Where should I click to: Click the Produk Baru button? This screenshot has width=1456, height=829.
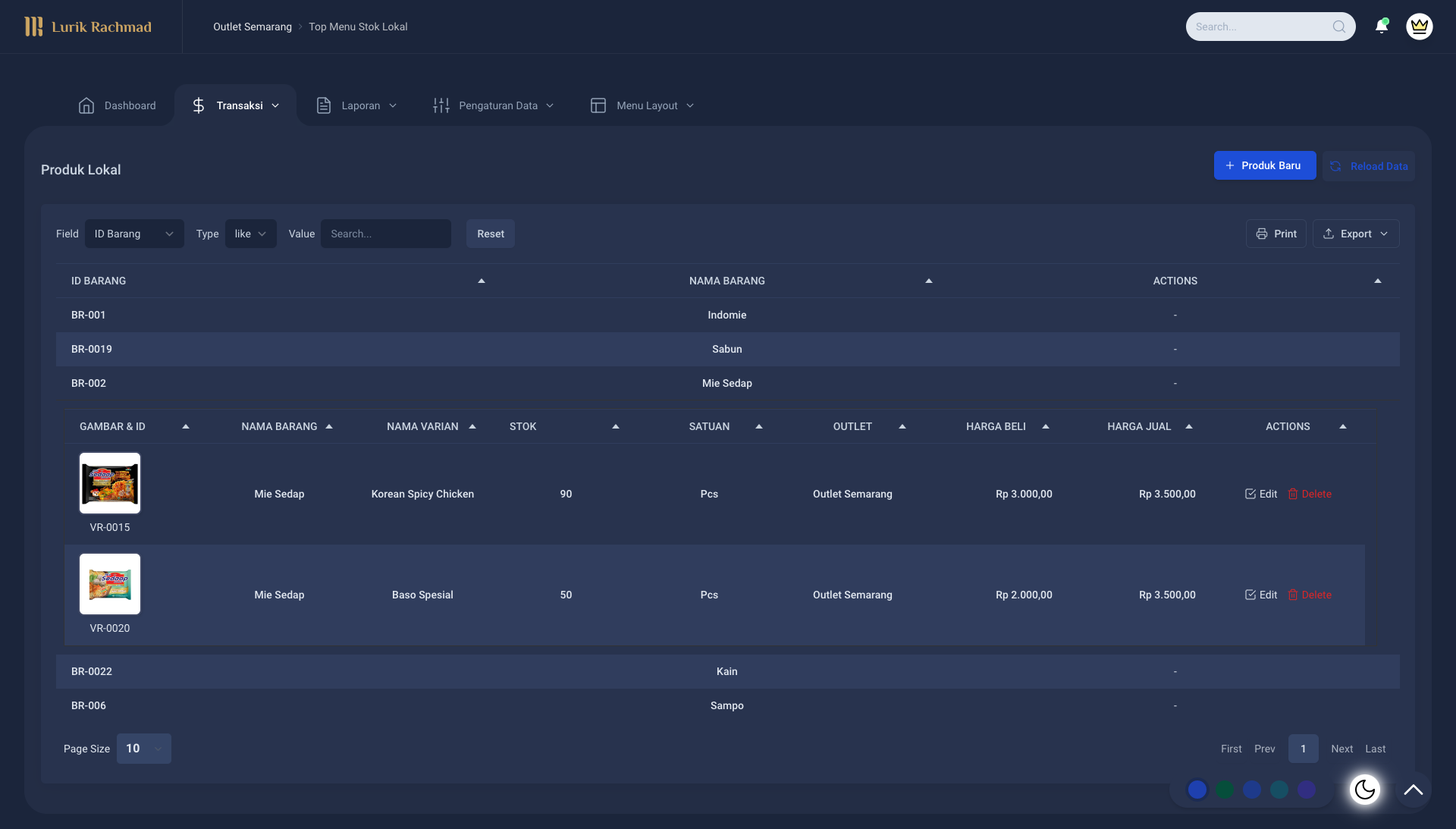coord(1264,165)
